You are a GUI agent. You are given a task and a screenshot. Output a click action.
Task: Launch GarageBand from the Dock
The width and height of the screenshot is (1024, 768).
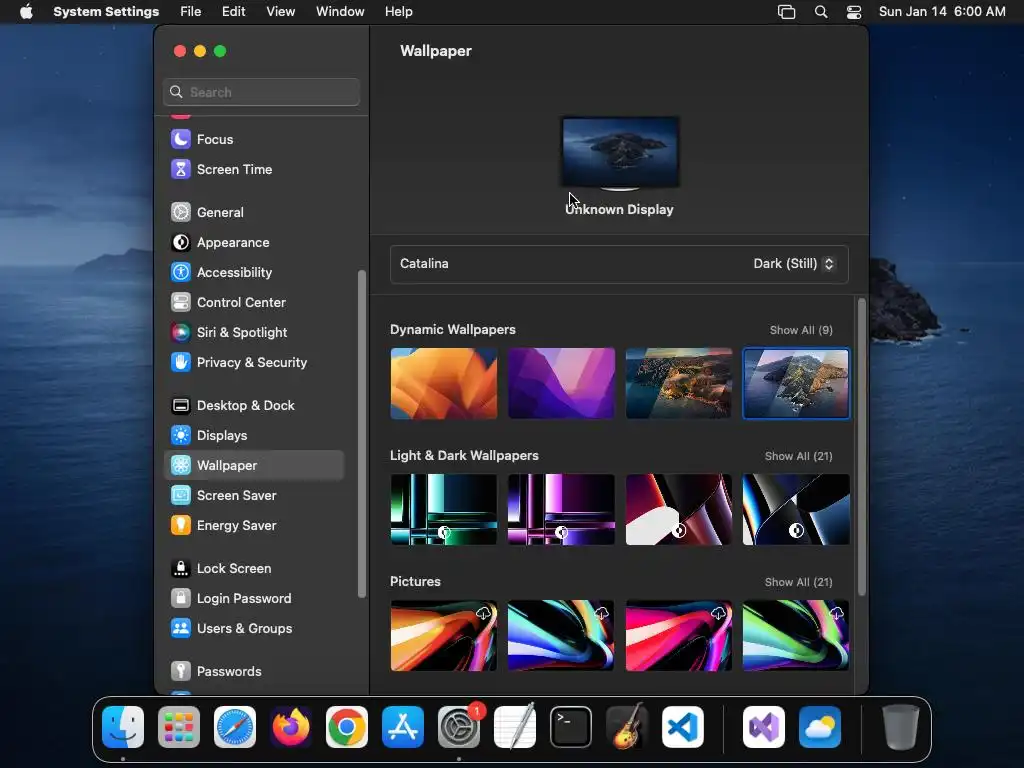(x=627, y=727)
